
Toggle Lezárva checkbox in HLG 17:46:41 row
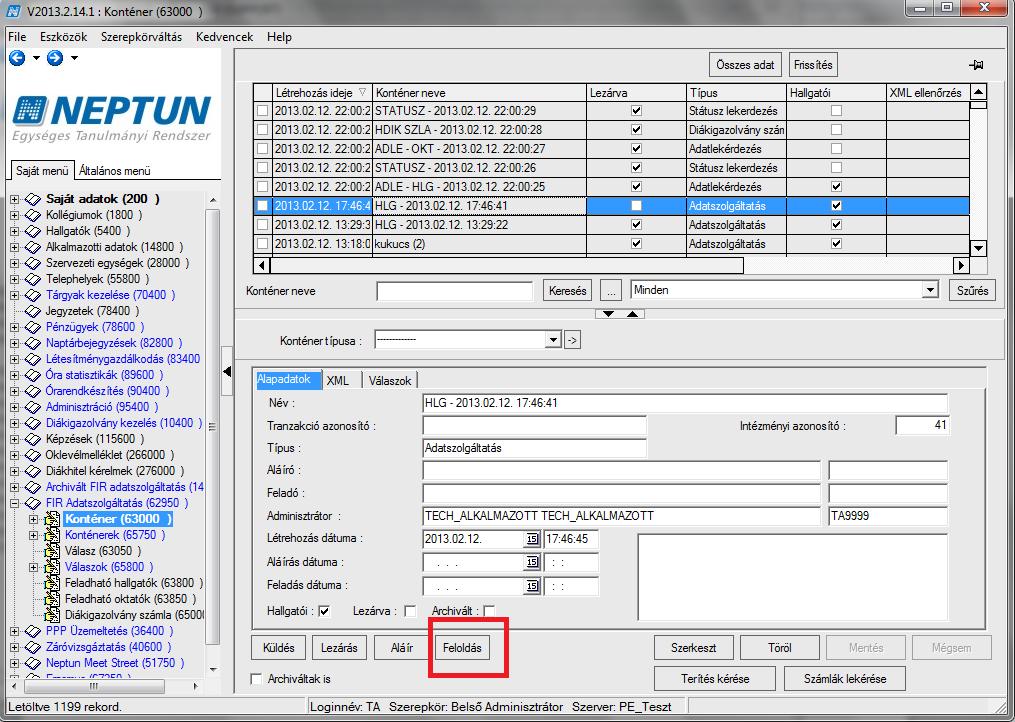[x=636, y=206]
